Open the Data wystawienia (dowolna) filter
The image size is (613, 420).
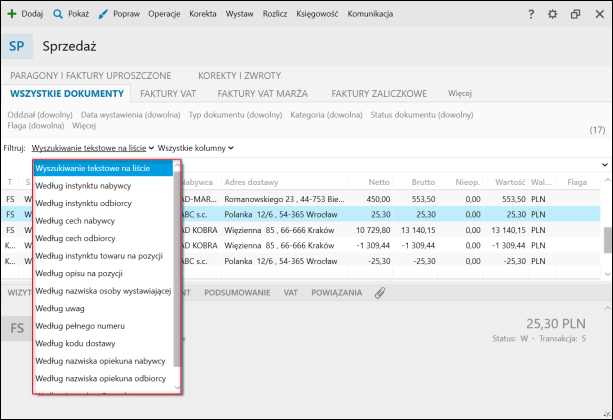coord(131,115)
